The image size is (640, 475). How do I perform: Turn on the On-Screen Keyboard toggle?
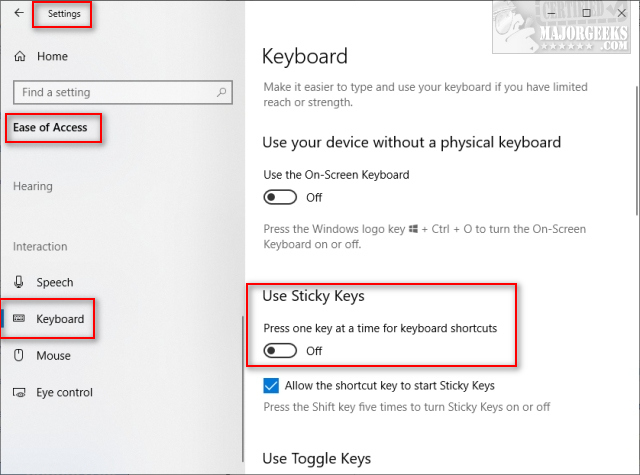(280, 197)
